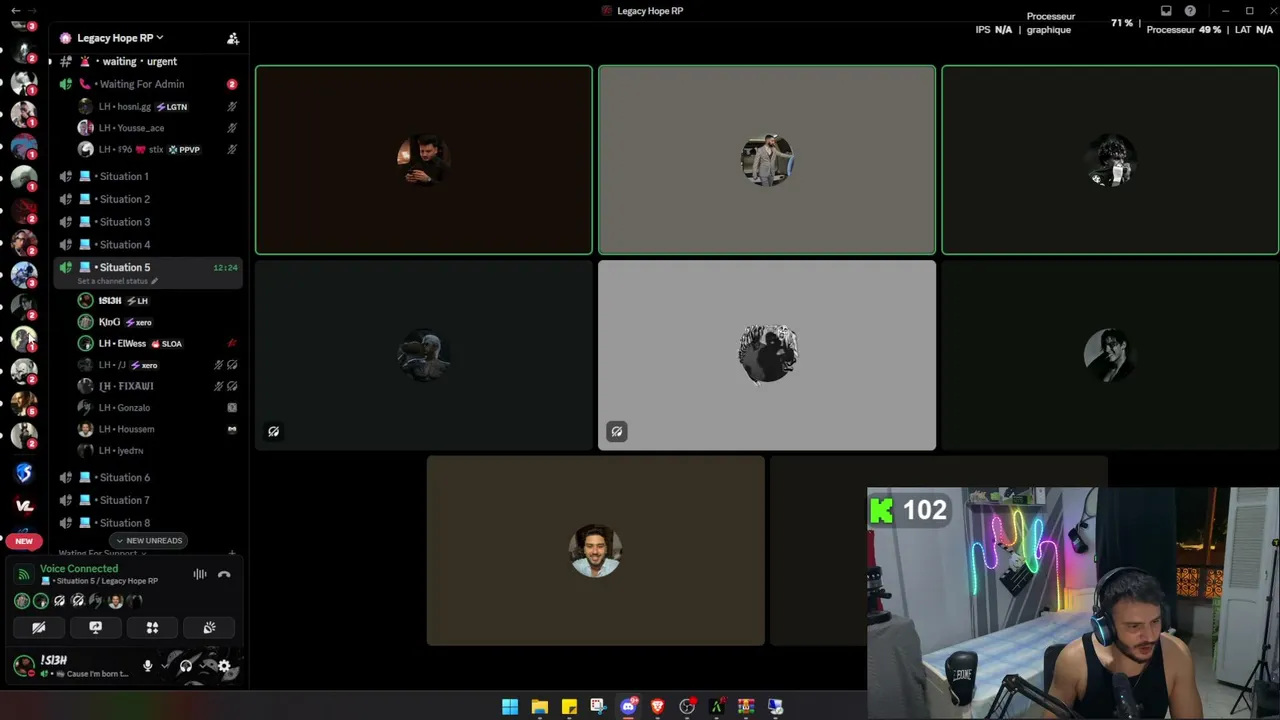This screenshot has height=720, width=1280.
Task: Open the soundboard button in voice panel
Action: [210, 628]
